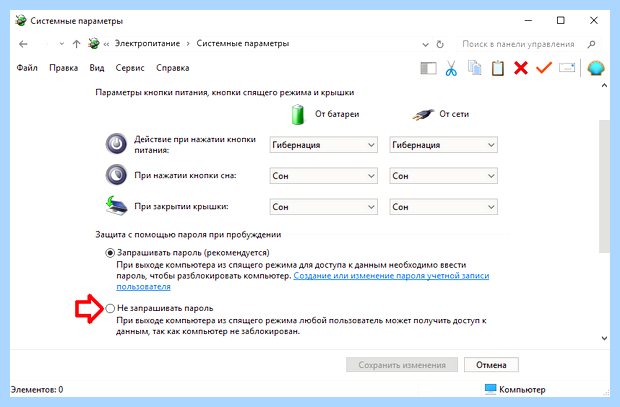Click the green battery icon

coord(298,114)
